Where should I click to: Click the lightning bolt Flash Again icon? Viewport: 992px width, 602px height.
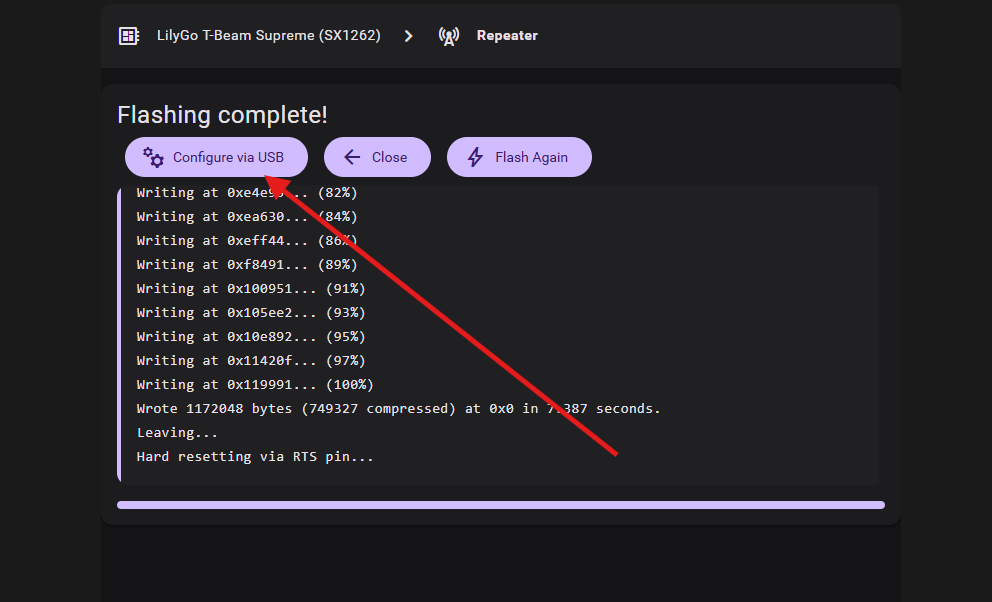[x=476, y=157]
